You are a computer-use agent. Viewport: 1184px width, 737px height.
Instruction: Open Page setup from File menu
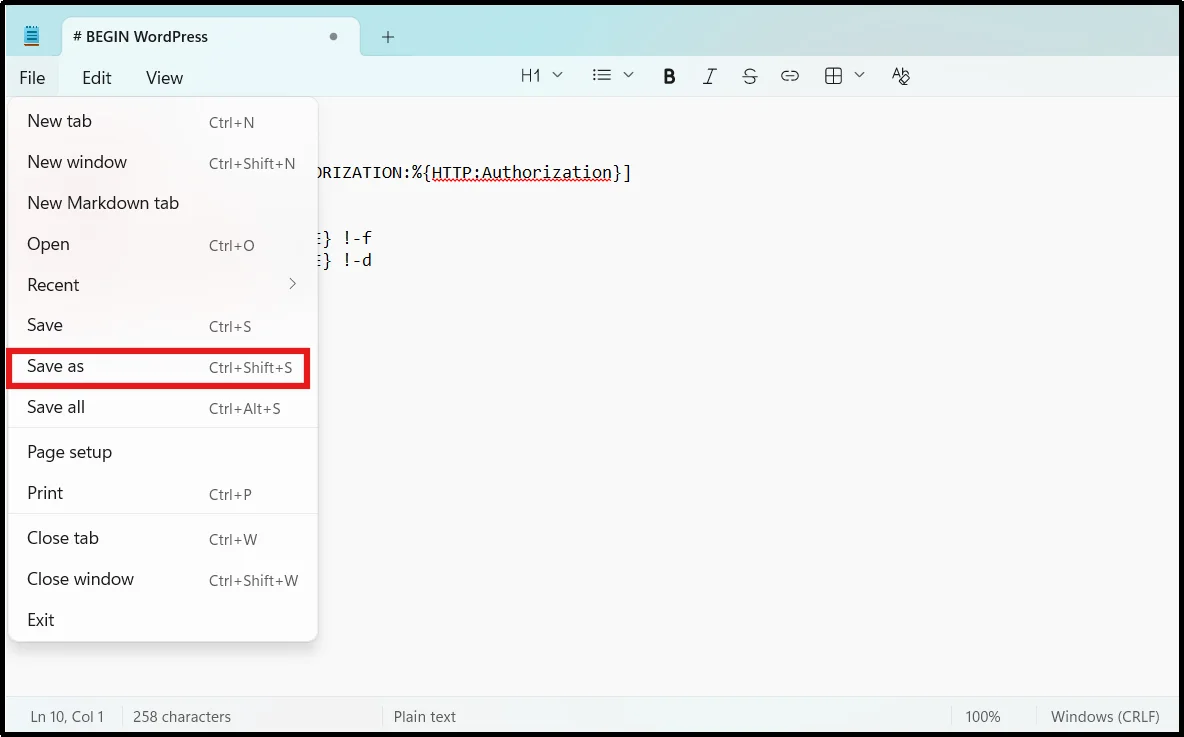pyautogui.click(x=162, y=452)
